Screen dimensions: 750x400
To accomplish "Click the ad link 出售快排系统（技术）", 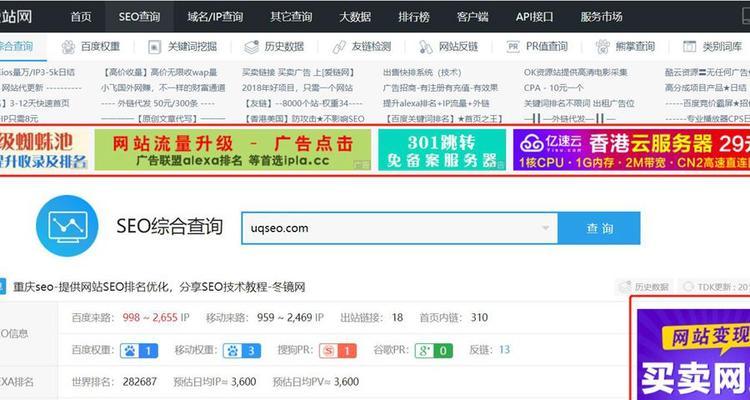I will click(422, 72).
